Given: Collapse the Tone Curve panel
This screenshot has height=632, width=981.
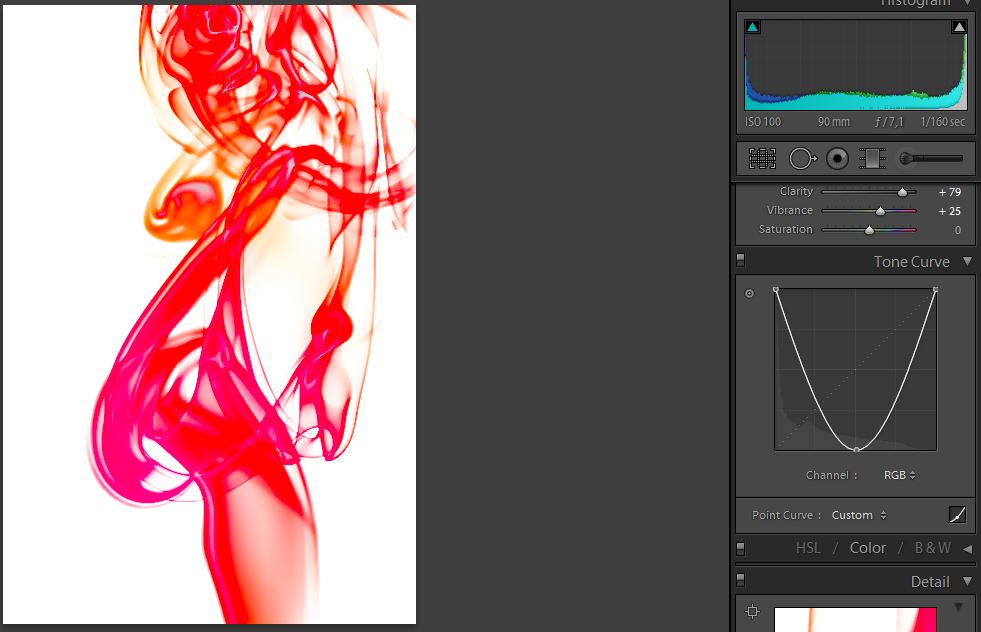Looking at the screenshot, I should (967, 261).
